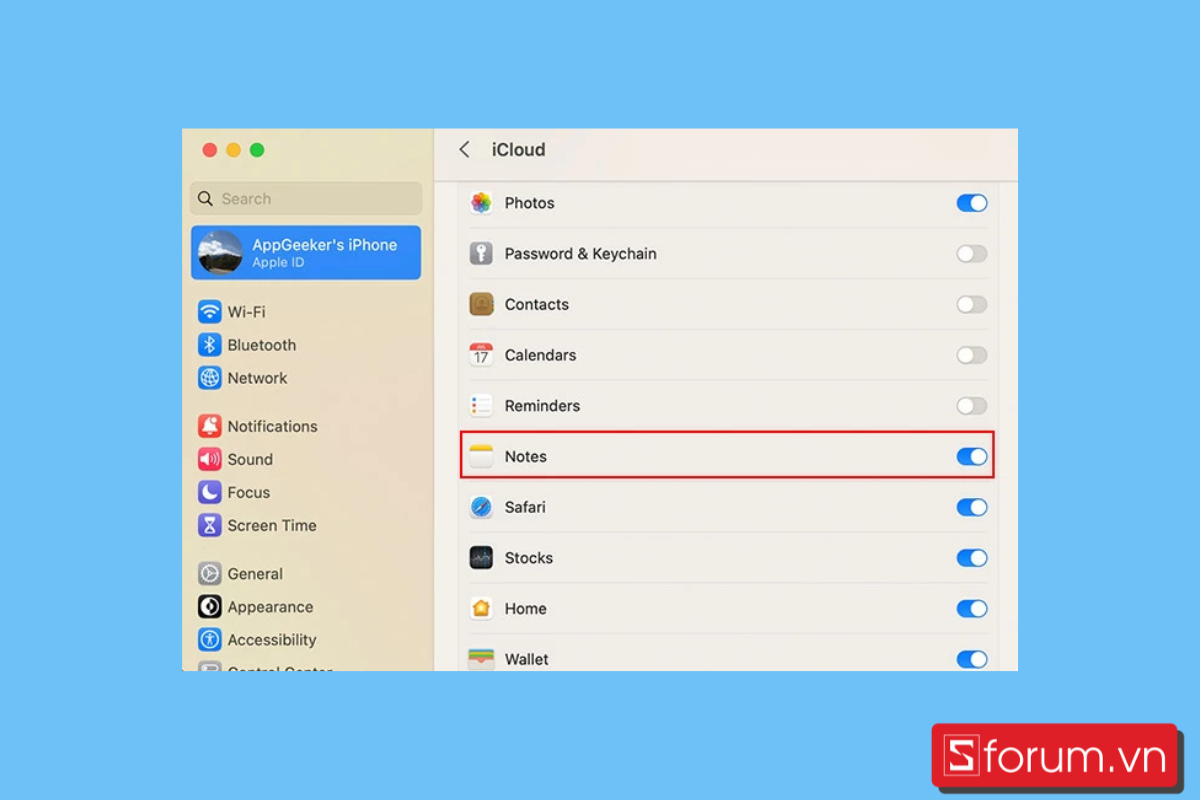
Task: Turn off the Photos iCloud toggle
Action: click(x=972, y=203)
